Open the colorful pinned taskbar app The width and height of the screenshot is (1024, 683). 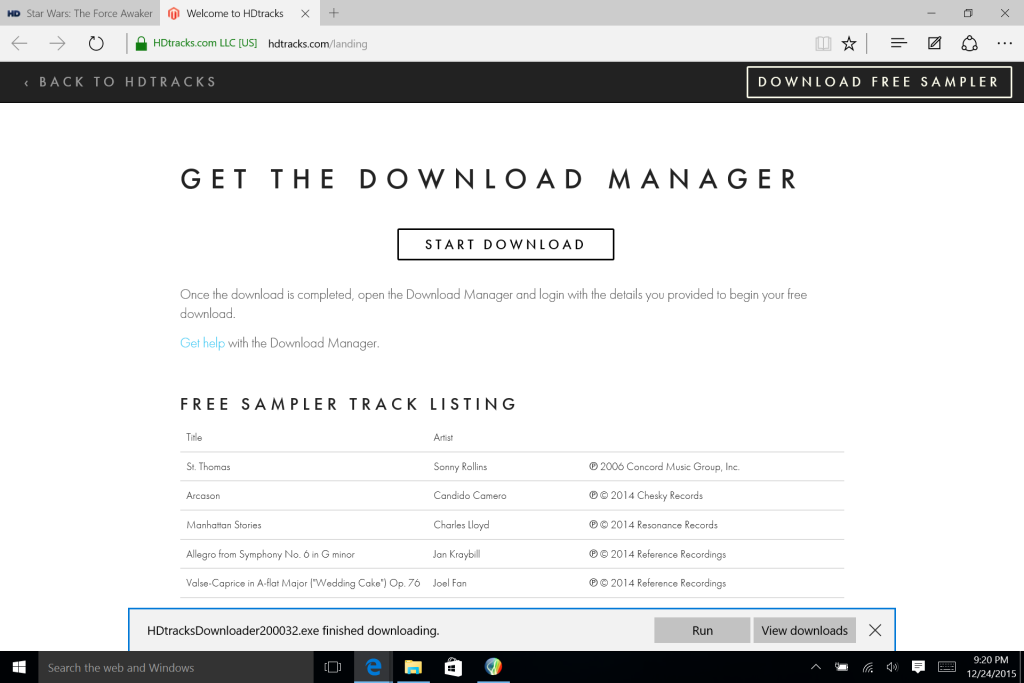[x=493, y=667]
